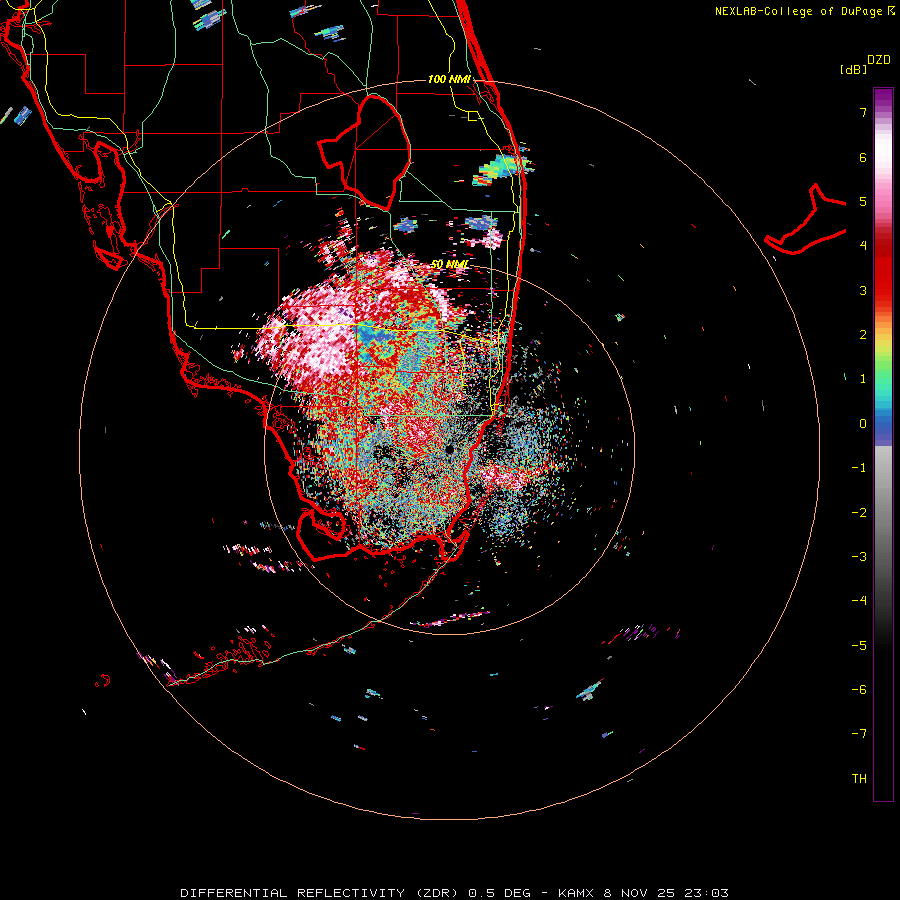Click the scale value -6
Image resolution: width=900 pixels, height=900 pixels.
(x=859, y=690)
